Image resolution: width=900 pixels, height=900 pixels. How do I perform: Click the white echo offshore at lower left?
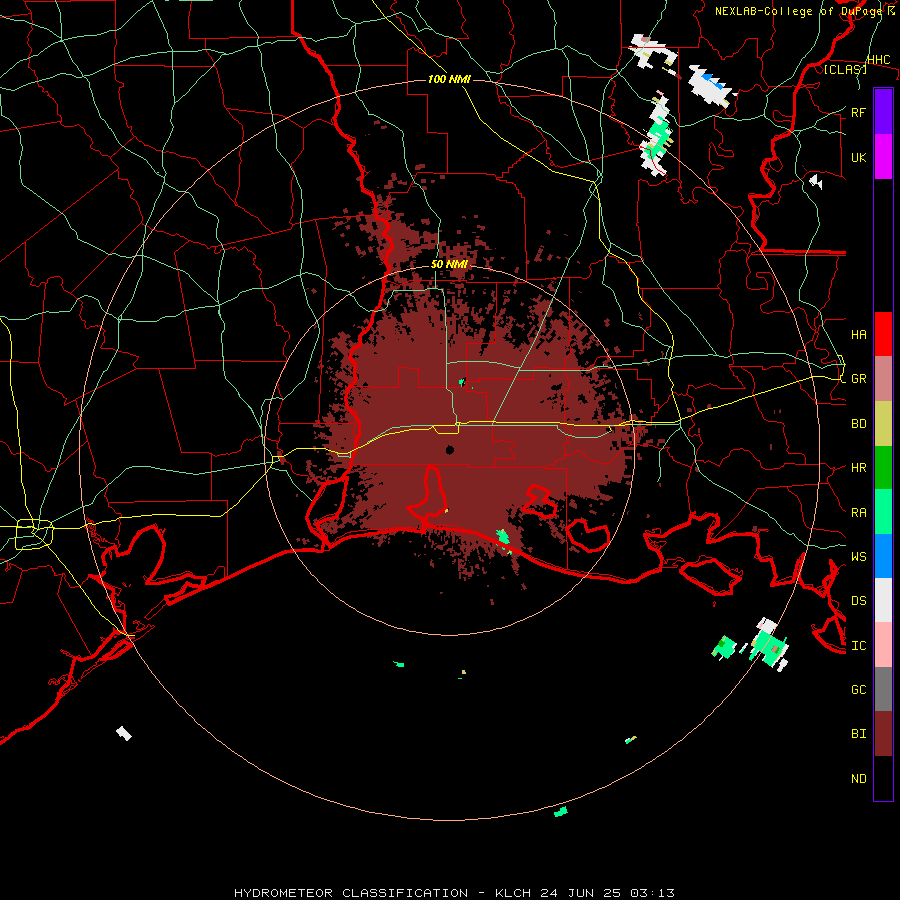(x=123, y=733)
